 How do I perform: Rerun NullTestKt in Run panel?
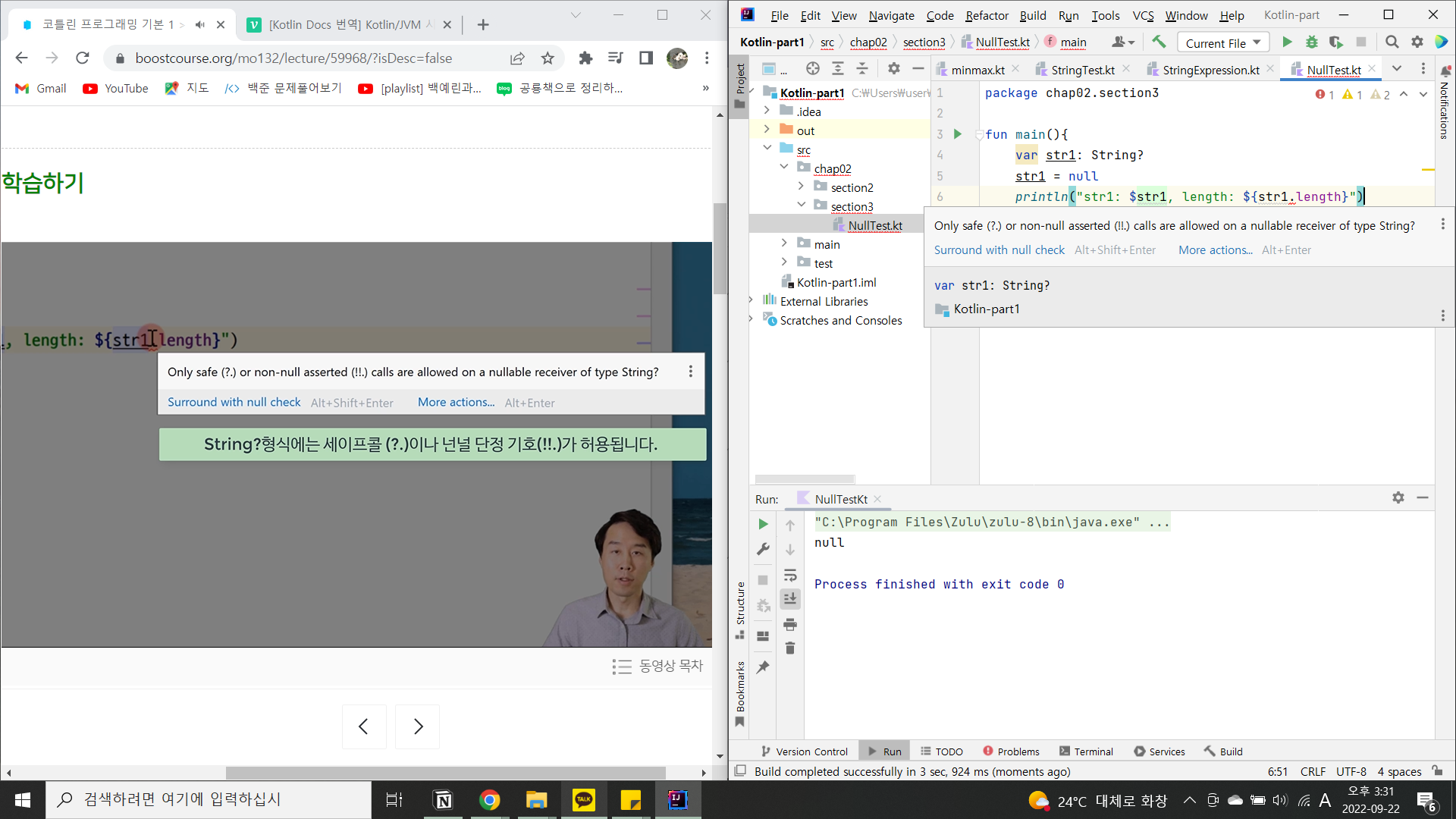[763, 524]
